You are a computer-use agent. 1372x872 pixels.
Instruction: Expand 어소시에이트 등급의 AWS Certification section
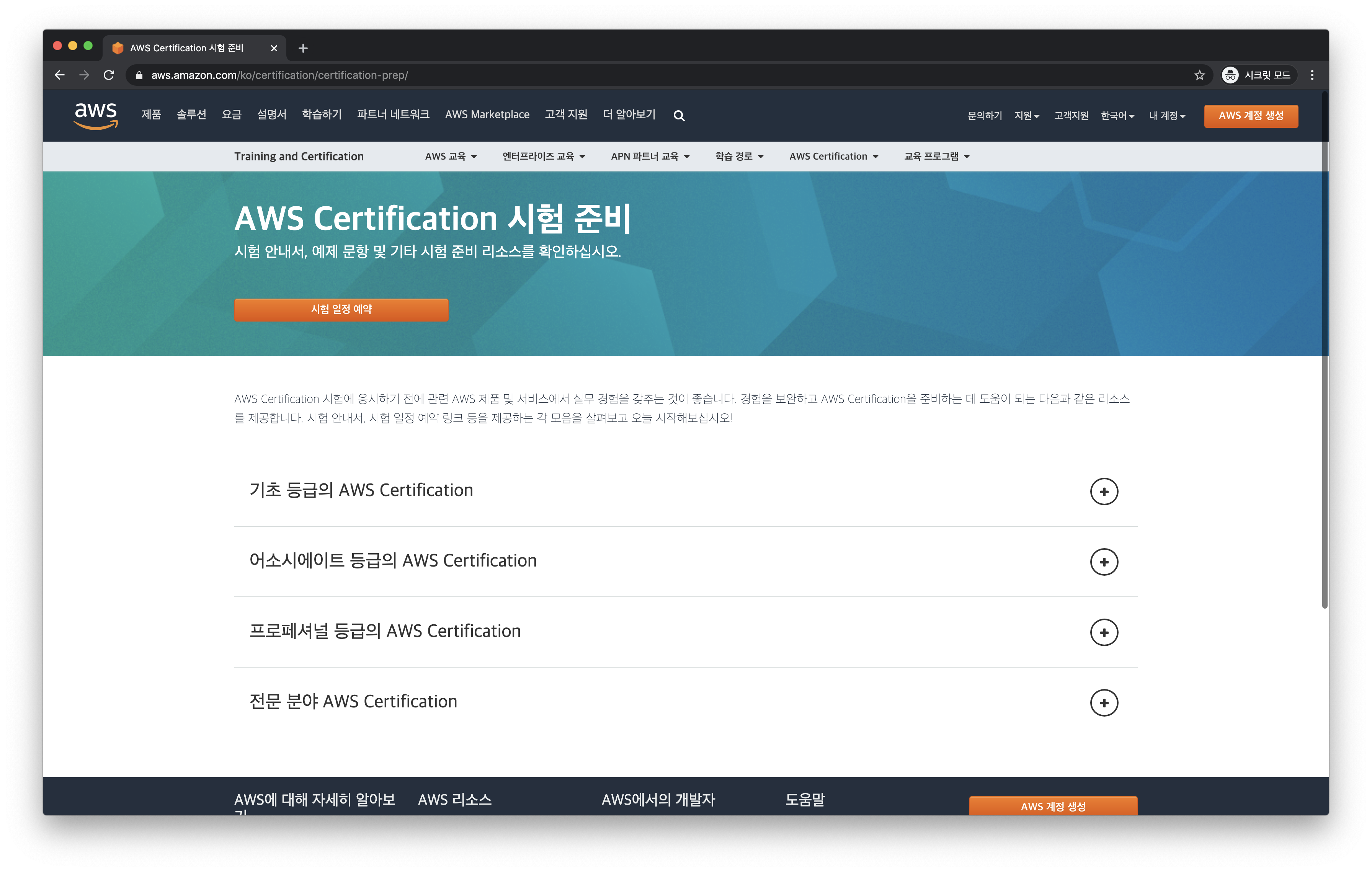[1104, 562]
